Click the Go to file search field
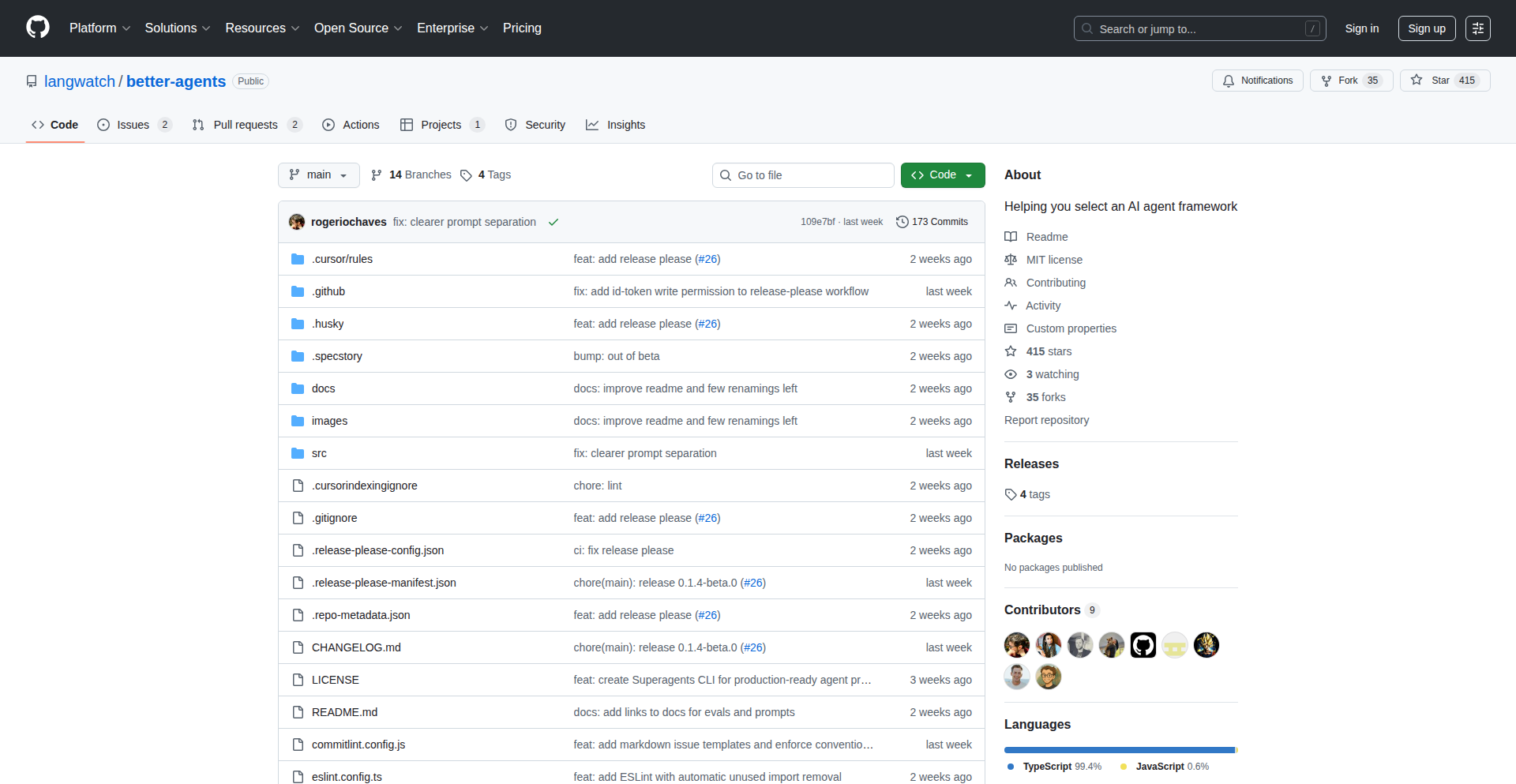 (802, 174)
